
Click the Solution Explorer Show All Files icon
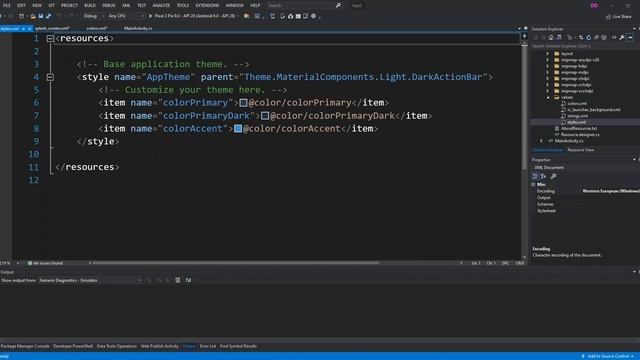click(x=604, y=38)
